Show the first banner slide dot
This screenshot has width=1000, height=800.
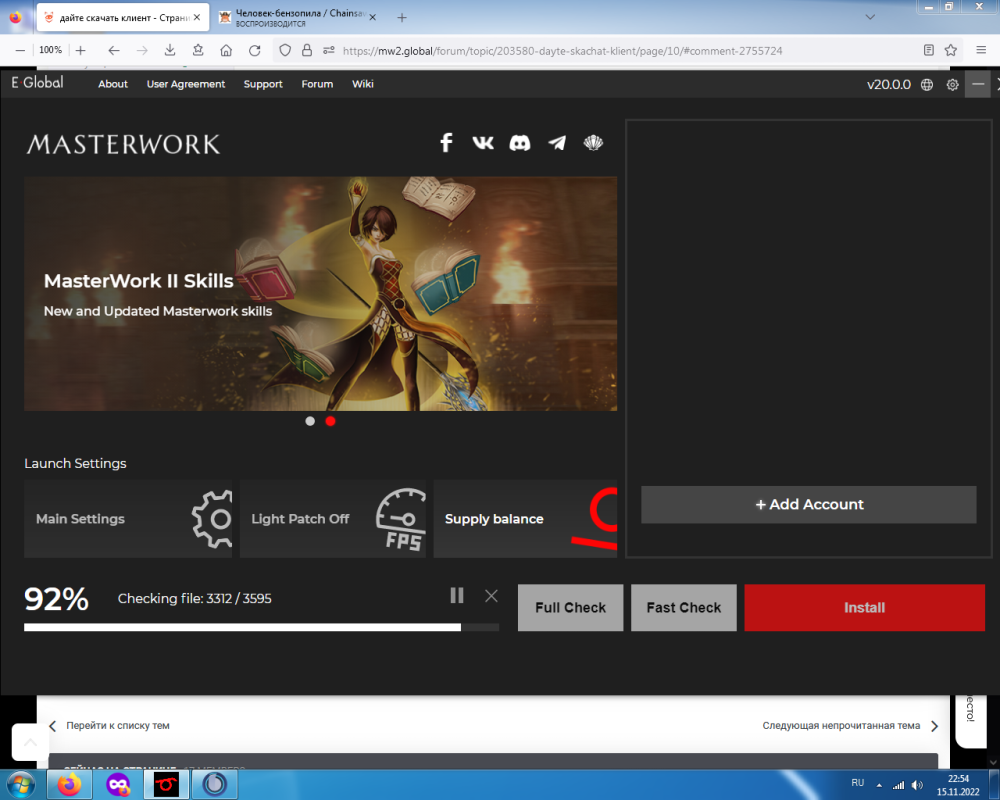pos(310,421)
